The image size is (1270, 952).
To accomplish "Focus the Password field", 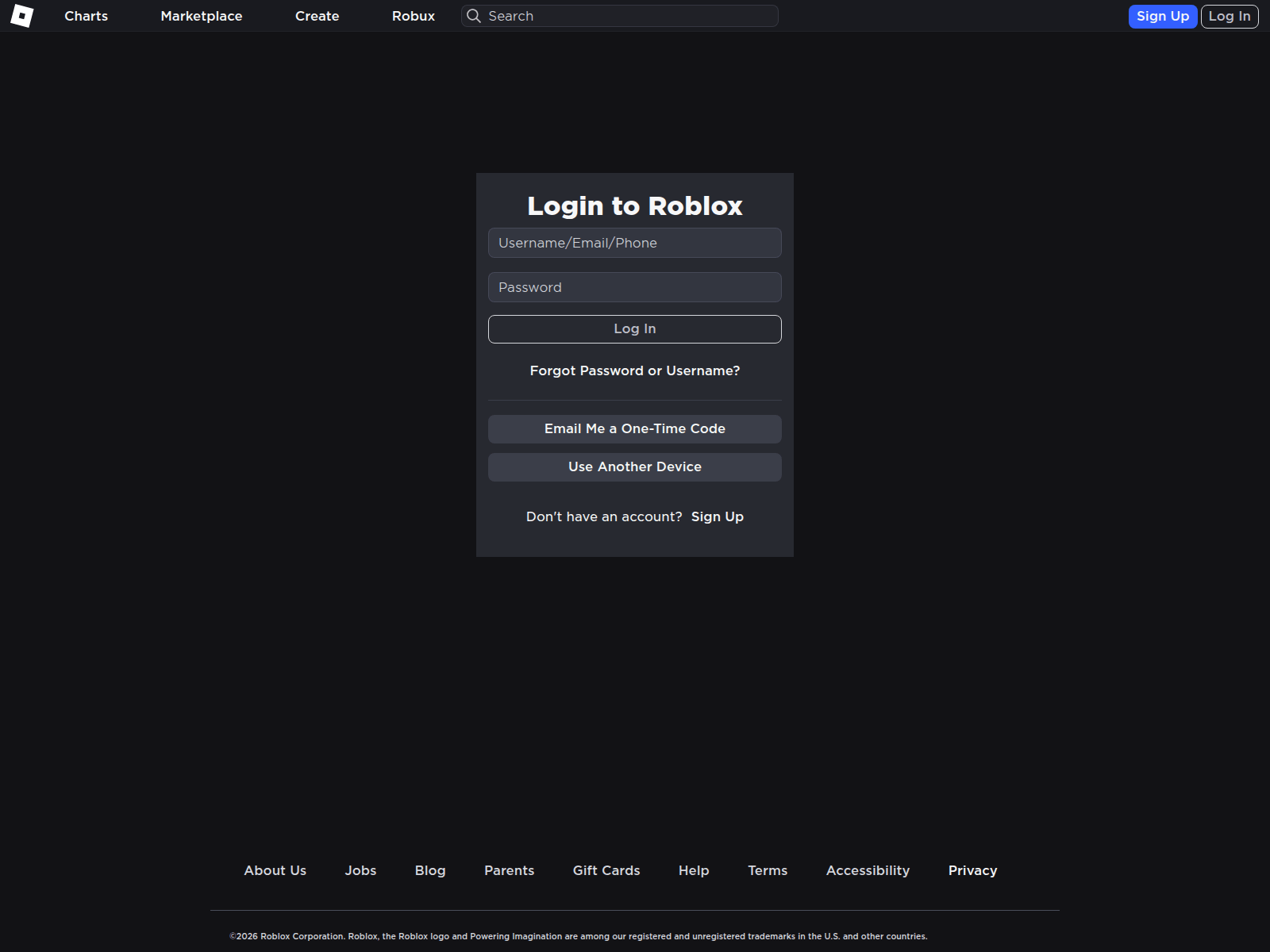I will 635,287.
